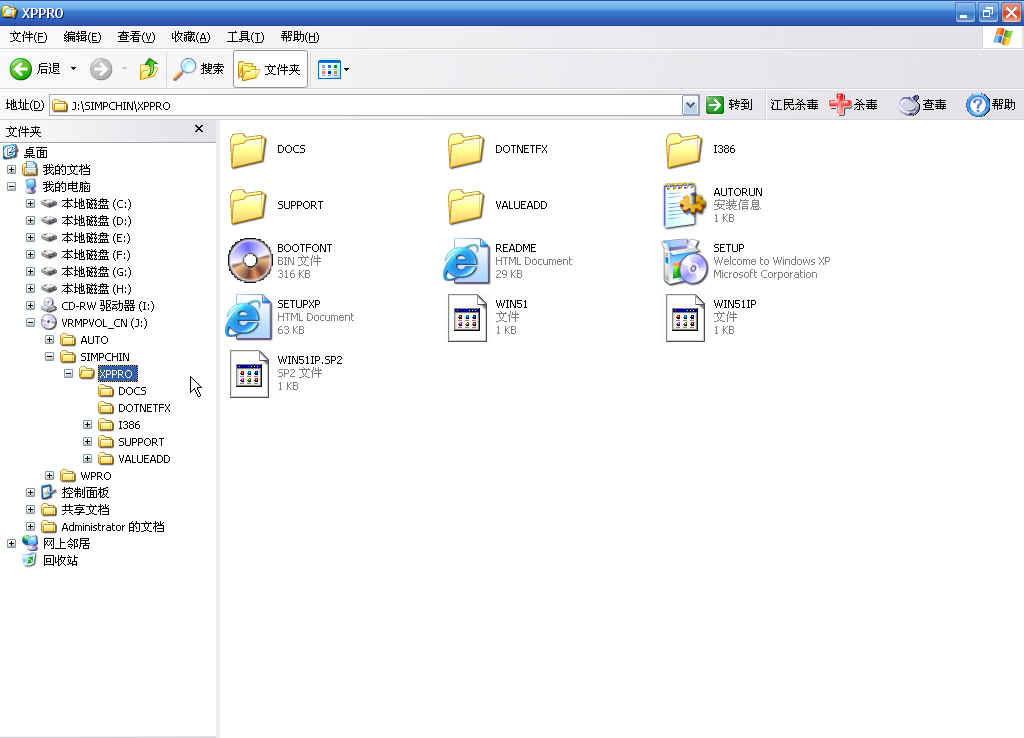Viewport: 1024px width, 738px height.
Task: Open the Views icon dropdown in toolbar
Action: click(x=333, y=69)
